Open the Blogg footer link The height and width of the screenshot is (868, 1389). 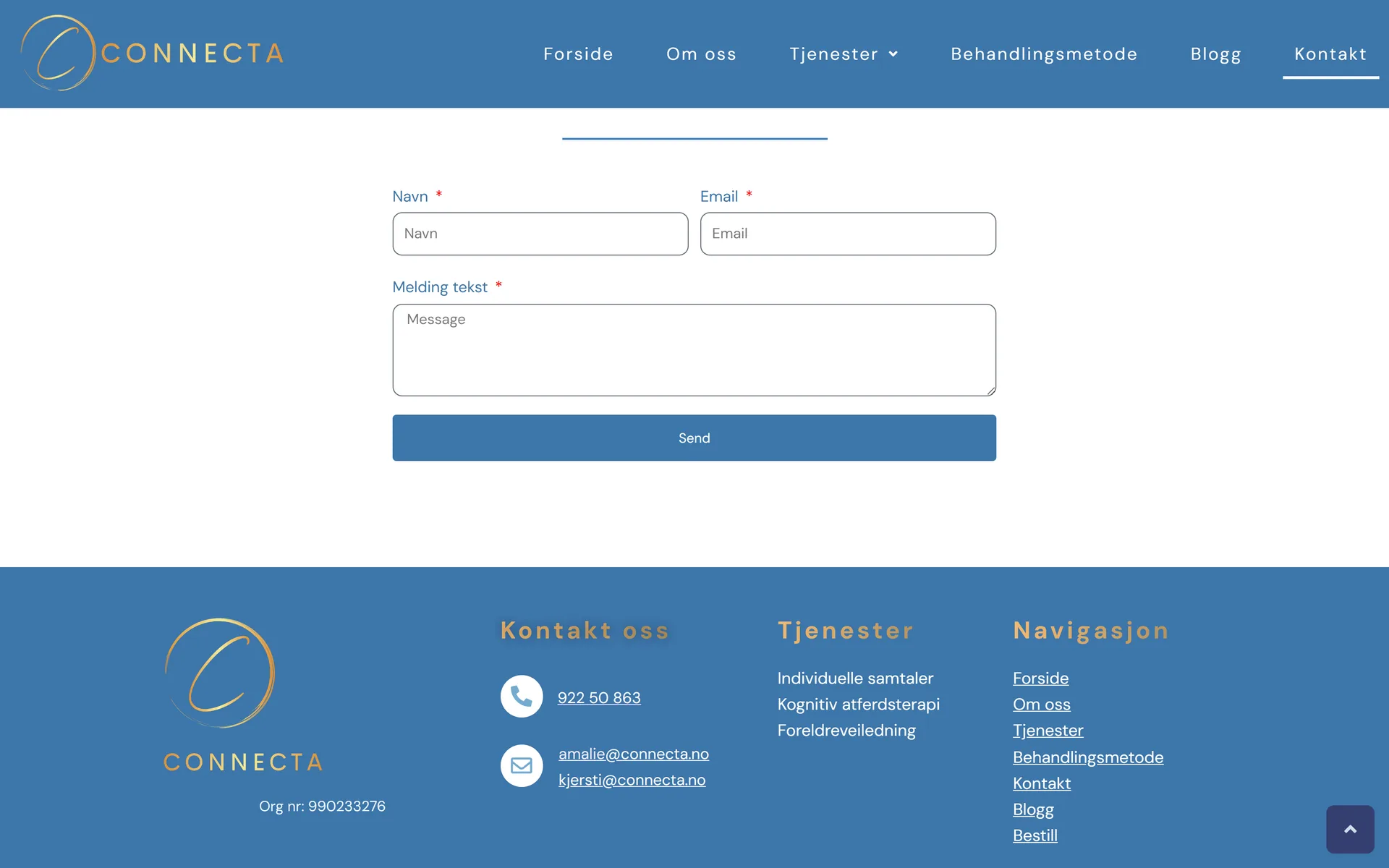click(x=1033, y=809)
